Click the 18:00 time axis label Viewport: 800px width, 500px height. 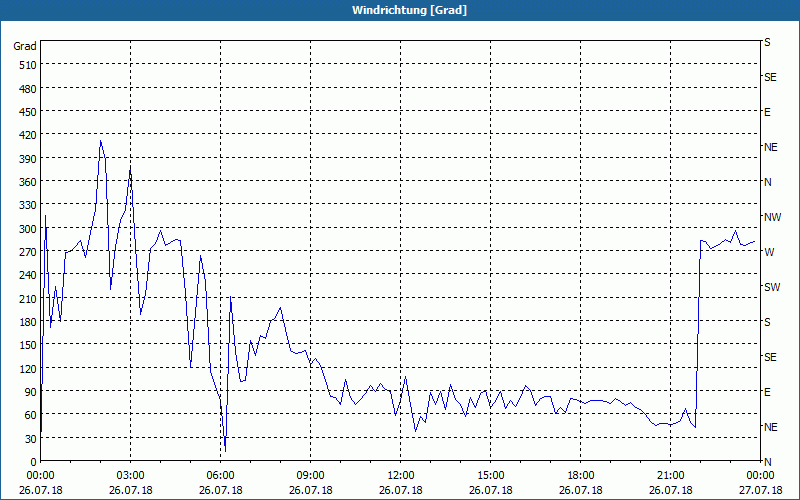pos(581,476)
